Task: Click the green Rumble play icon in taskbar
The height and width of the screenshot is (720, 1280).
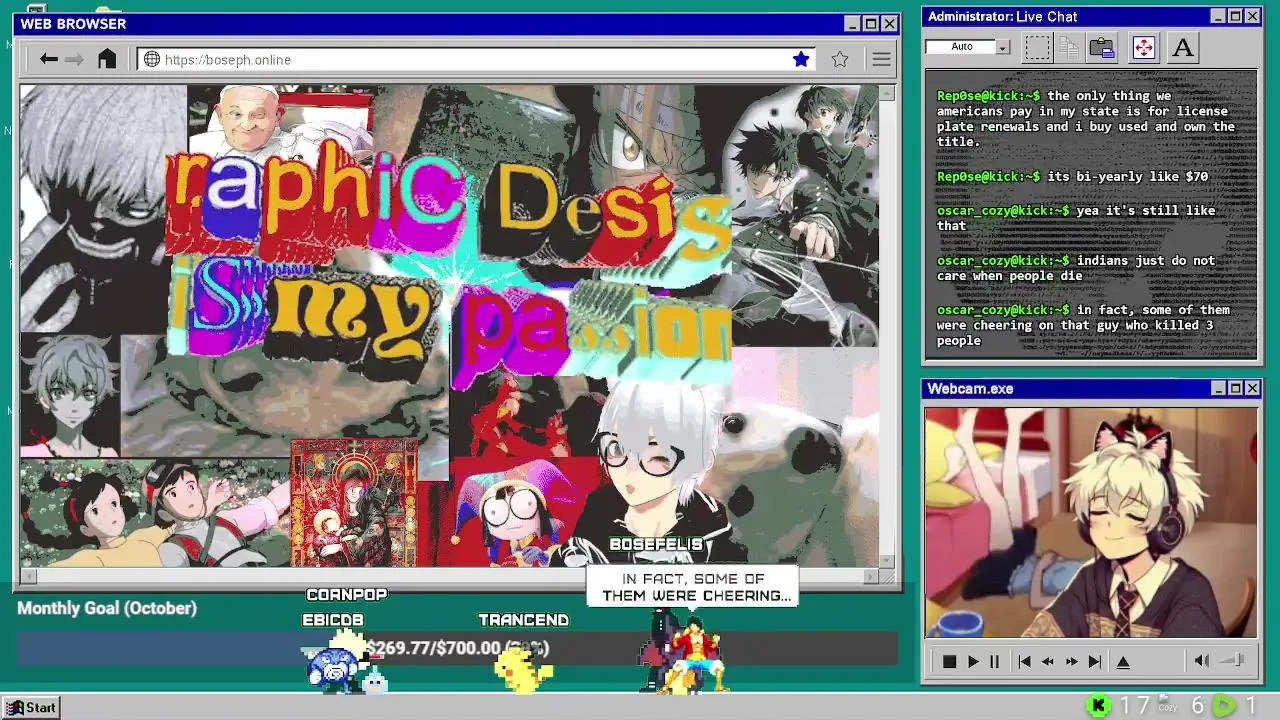Action: [1223, 706]
